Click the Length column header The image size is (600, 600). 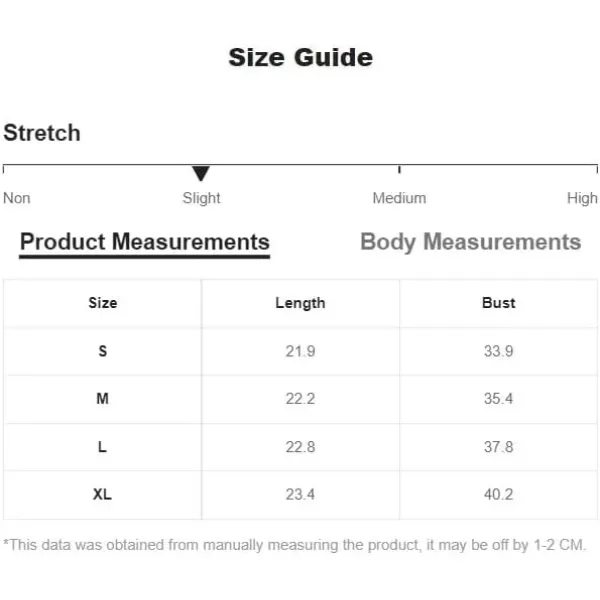click(x=300, y=303)
